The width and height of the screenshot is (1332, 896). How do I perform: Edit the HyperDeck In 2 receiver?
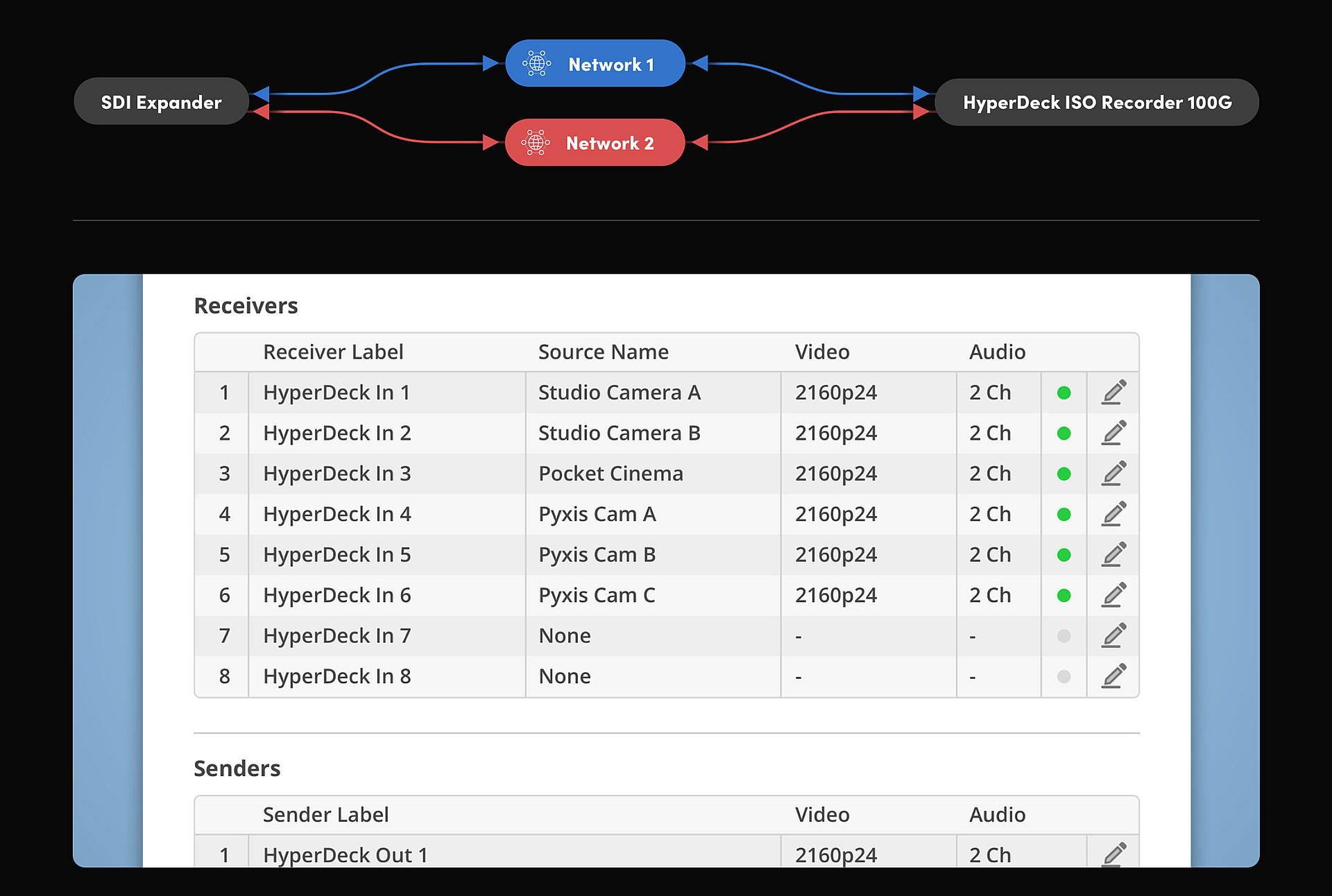(1113, 433)
